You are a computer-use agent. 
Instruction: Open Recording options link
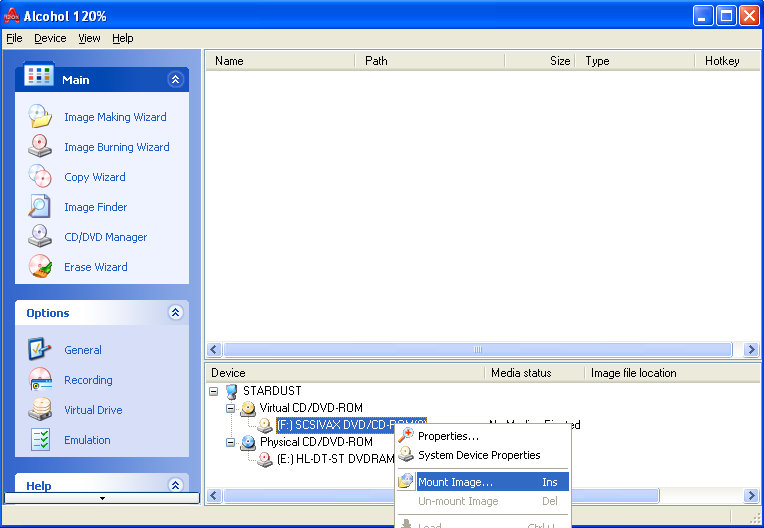point(88,380)
